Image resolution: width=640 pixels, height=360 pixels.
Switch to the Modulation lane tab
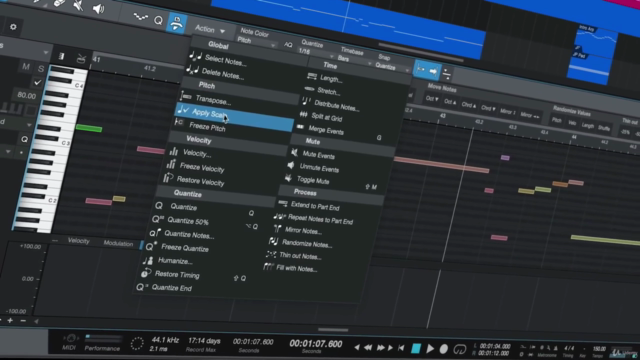click(118, 243)
